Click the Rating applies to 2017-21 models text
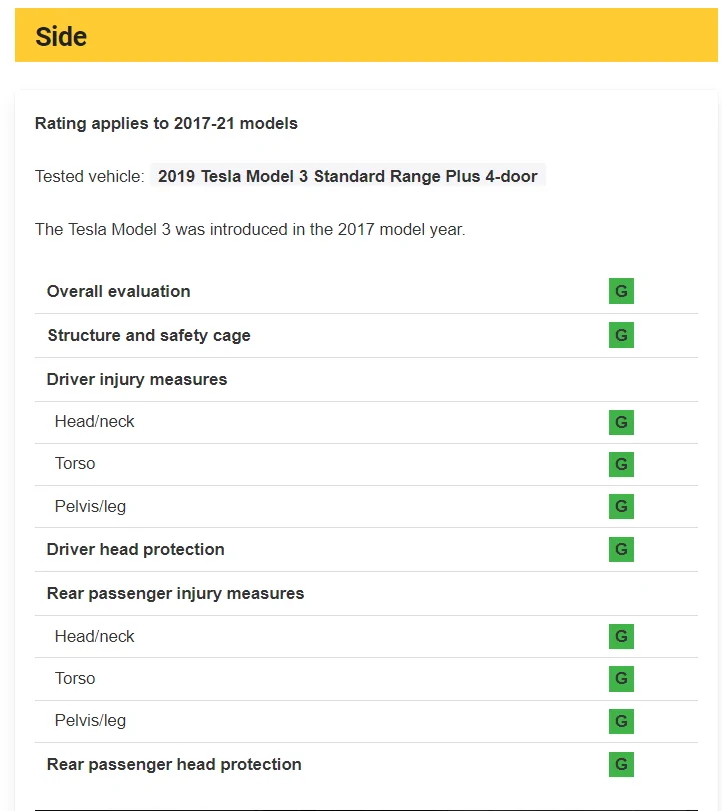This screenshot has height=811, width=722. (x=166, y=123)
